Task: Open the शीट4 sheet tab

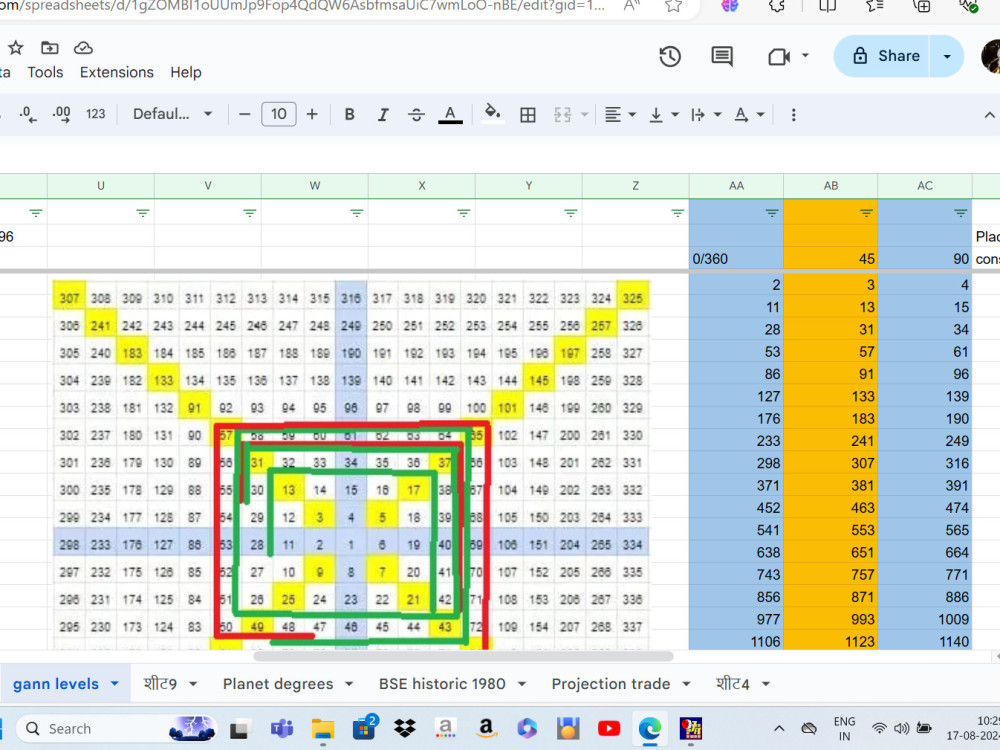Action: [733, 684]
